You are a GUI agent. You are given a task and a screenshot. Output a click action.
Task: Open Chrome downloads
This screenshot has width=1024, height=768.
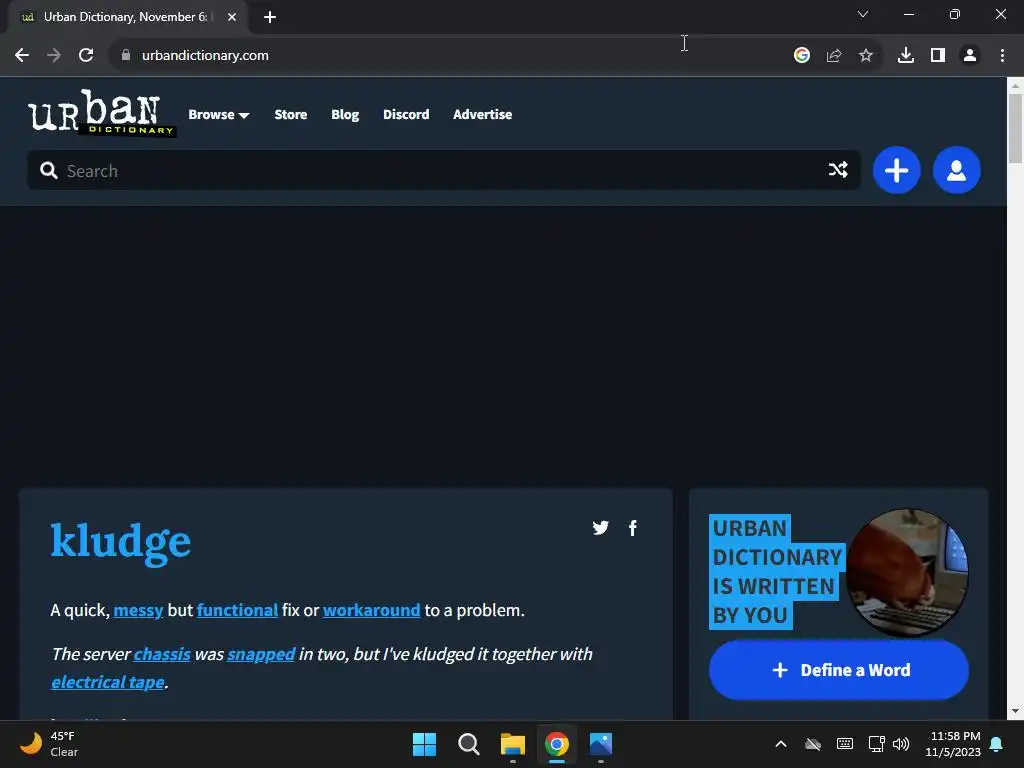[x=906, y=56]
